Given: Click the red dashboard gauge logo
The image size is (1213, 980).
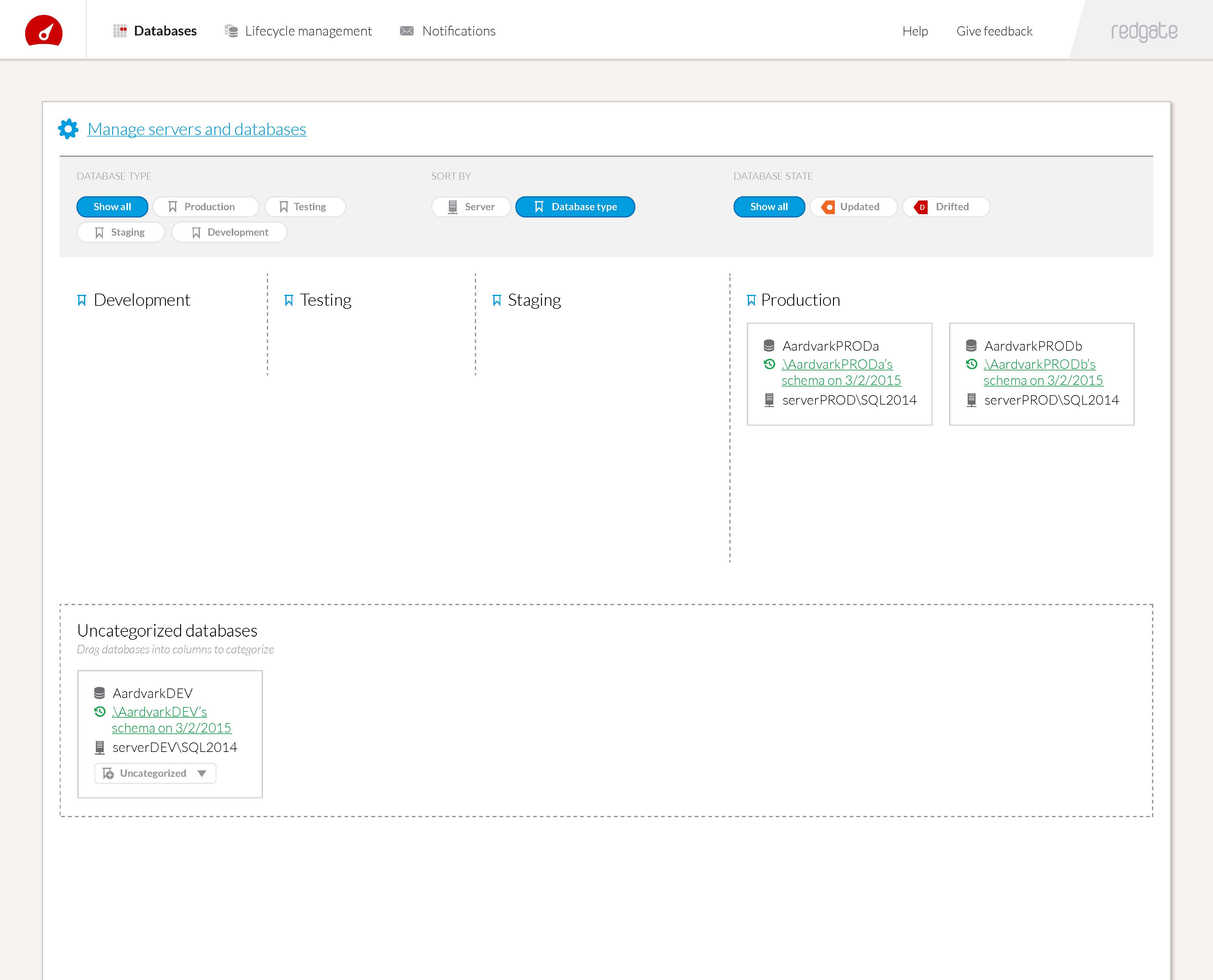Looking at the screenshot, I should [x=43, y=31].
